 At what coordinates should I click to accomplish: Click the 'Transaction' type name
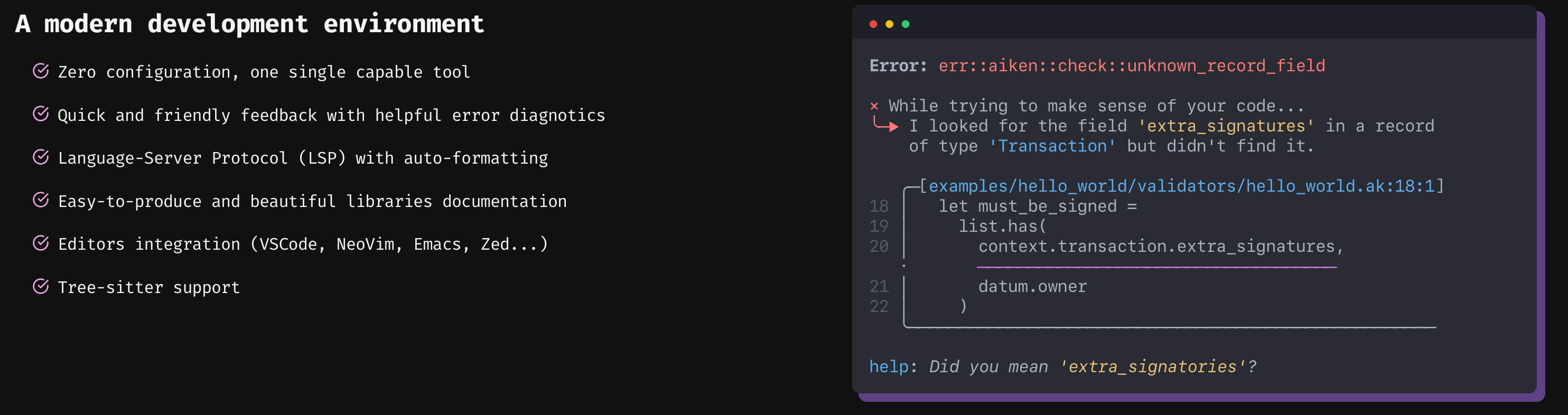1052,146
